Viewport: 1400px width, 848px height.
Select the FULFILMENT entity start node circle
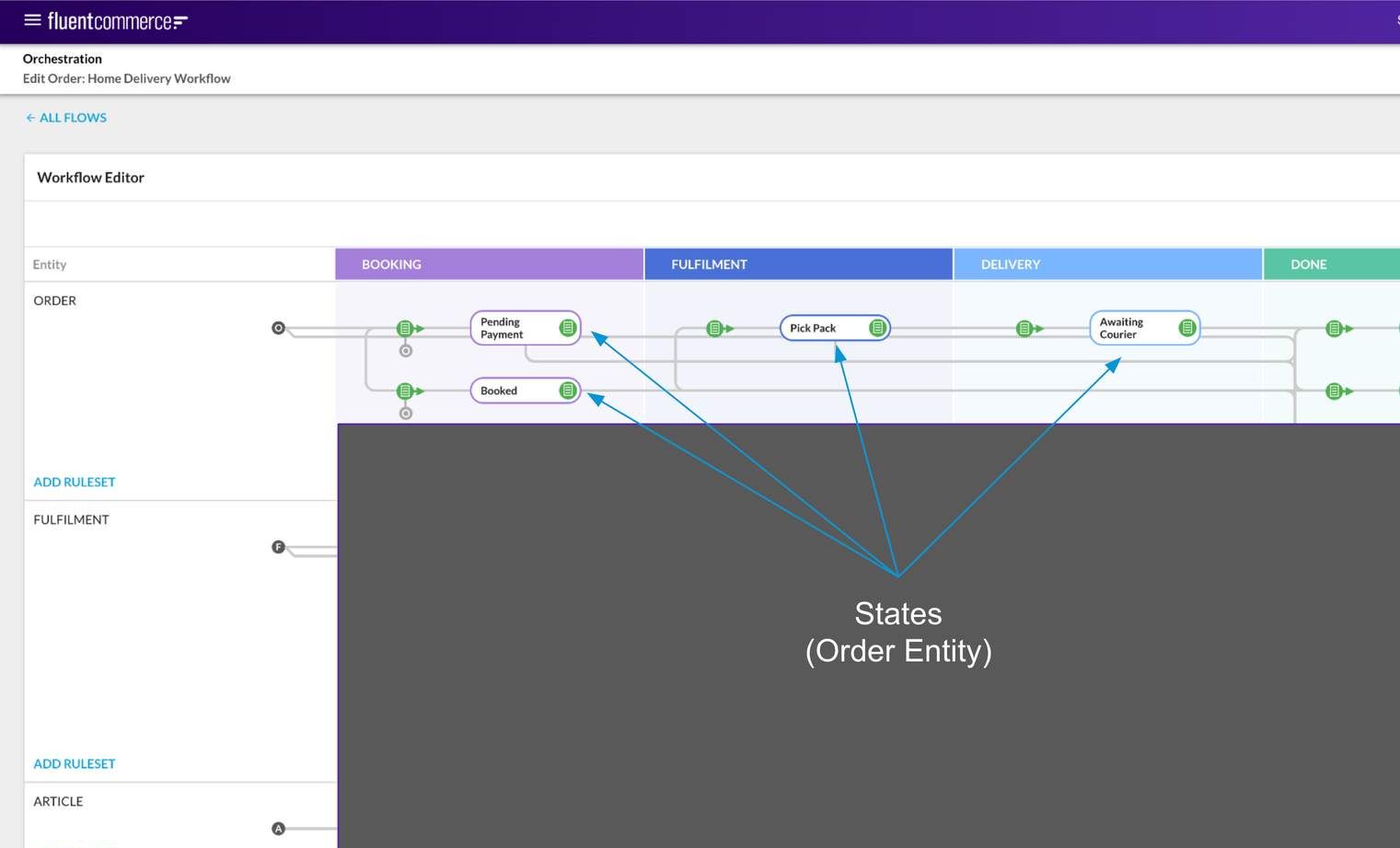point(278,547)
